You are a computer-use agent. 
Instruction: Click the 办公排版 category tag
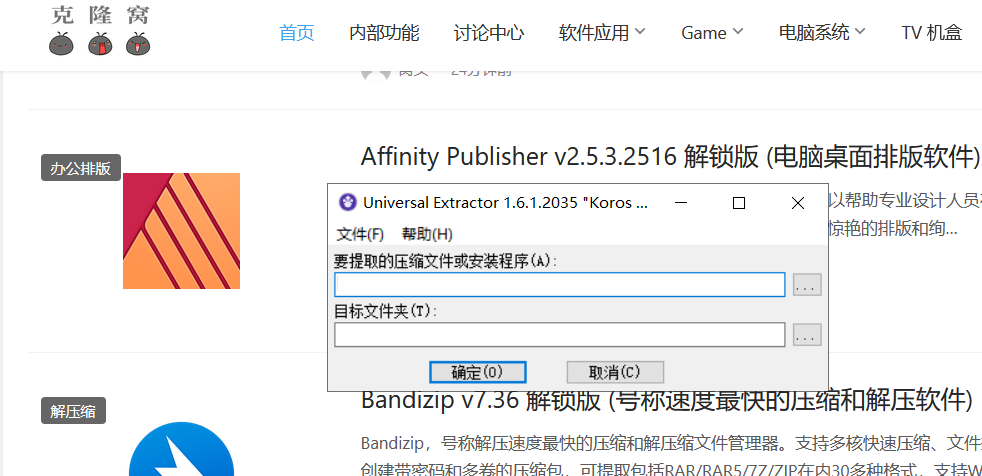(x=81, y=168)
